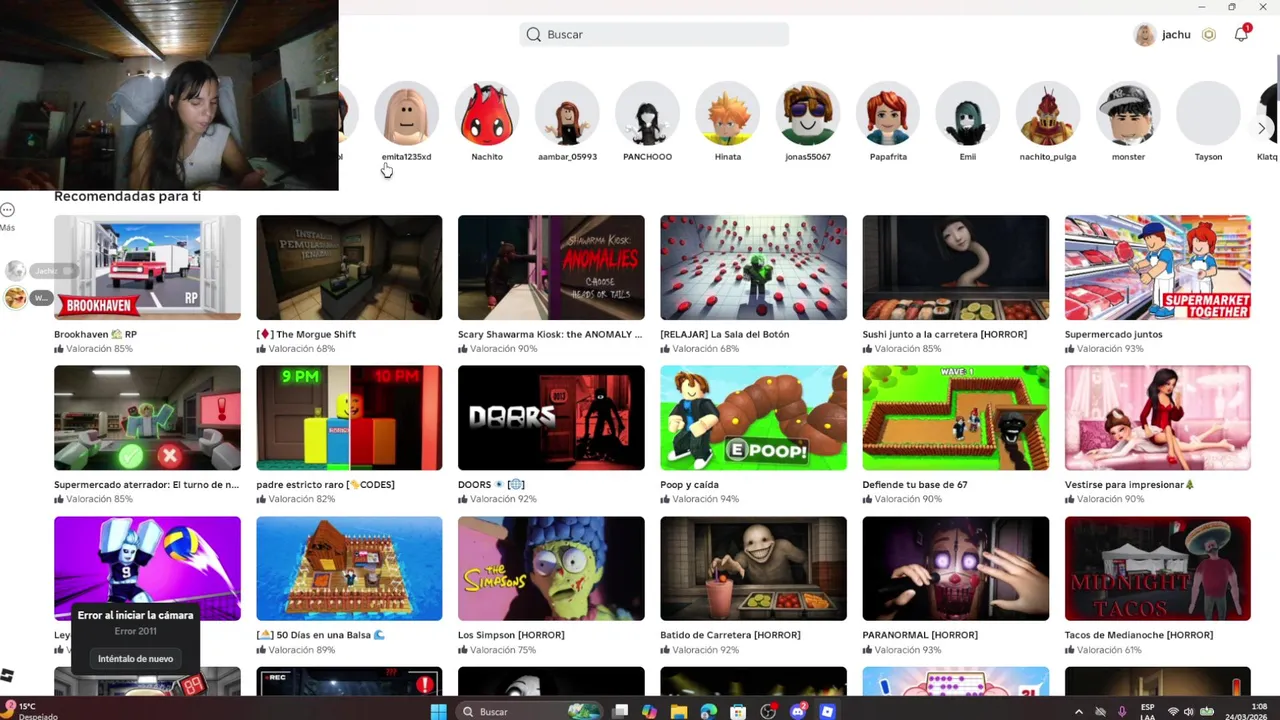Open Tacos de Medianoche thumbnail
Screen dimensions: 1280x720
point(1158,568)
